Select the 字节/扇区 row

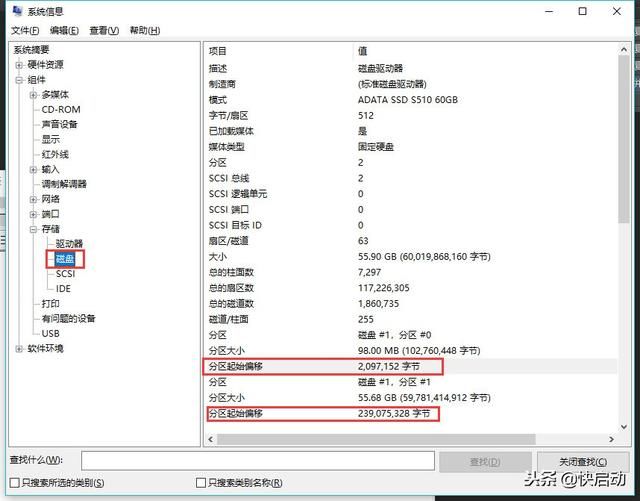tap(411, 116)
